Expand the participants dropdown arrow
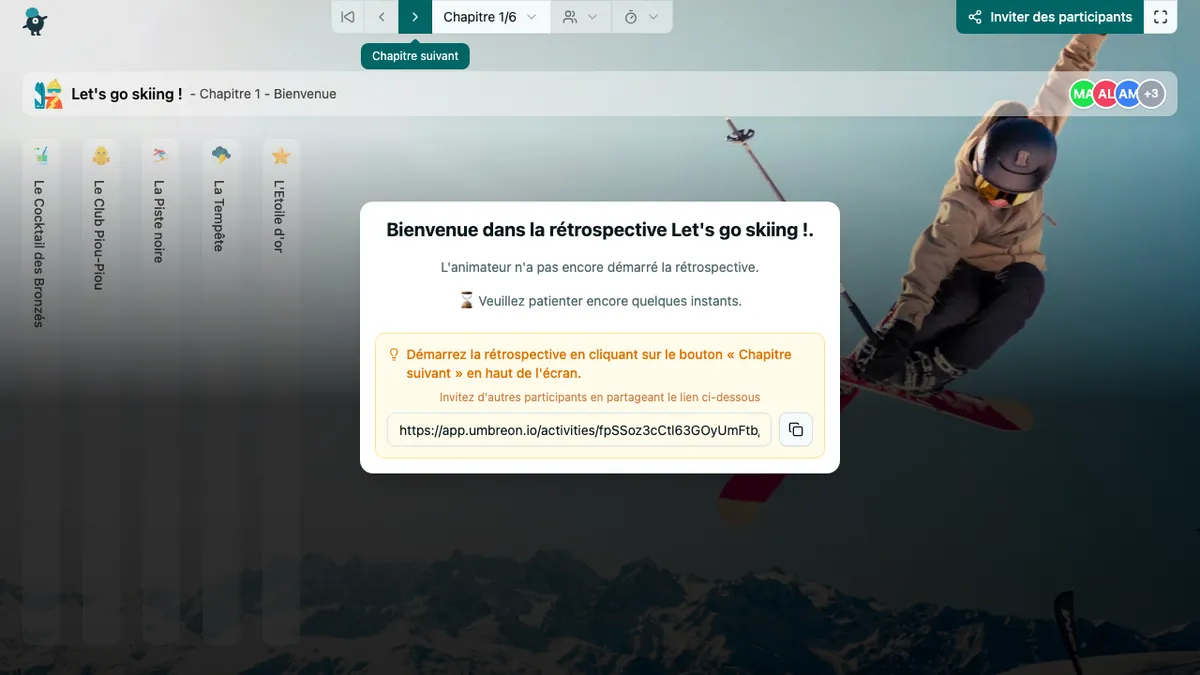This screenshot has width=1200, height=675. 593,16
